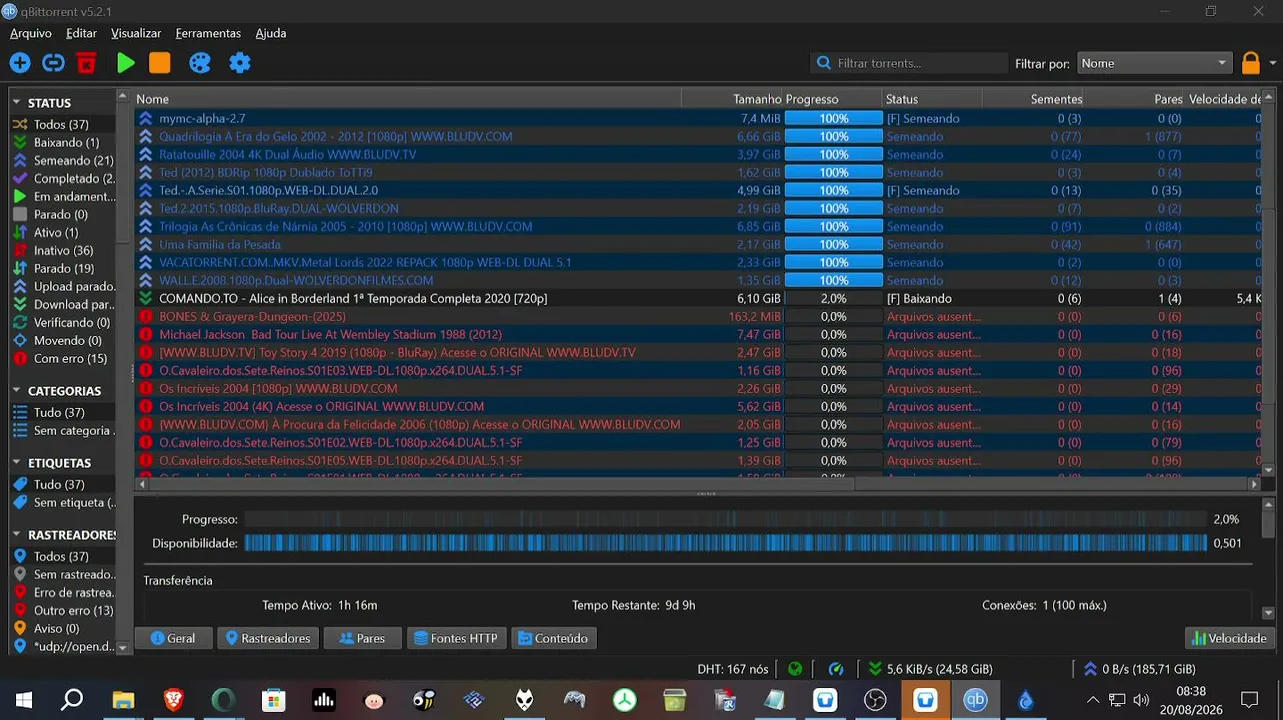Click the add torrent link icon

click(53, 63)
